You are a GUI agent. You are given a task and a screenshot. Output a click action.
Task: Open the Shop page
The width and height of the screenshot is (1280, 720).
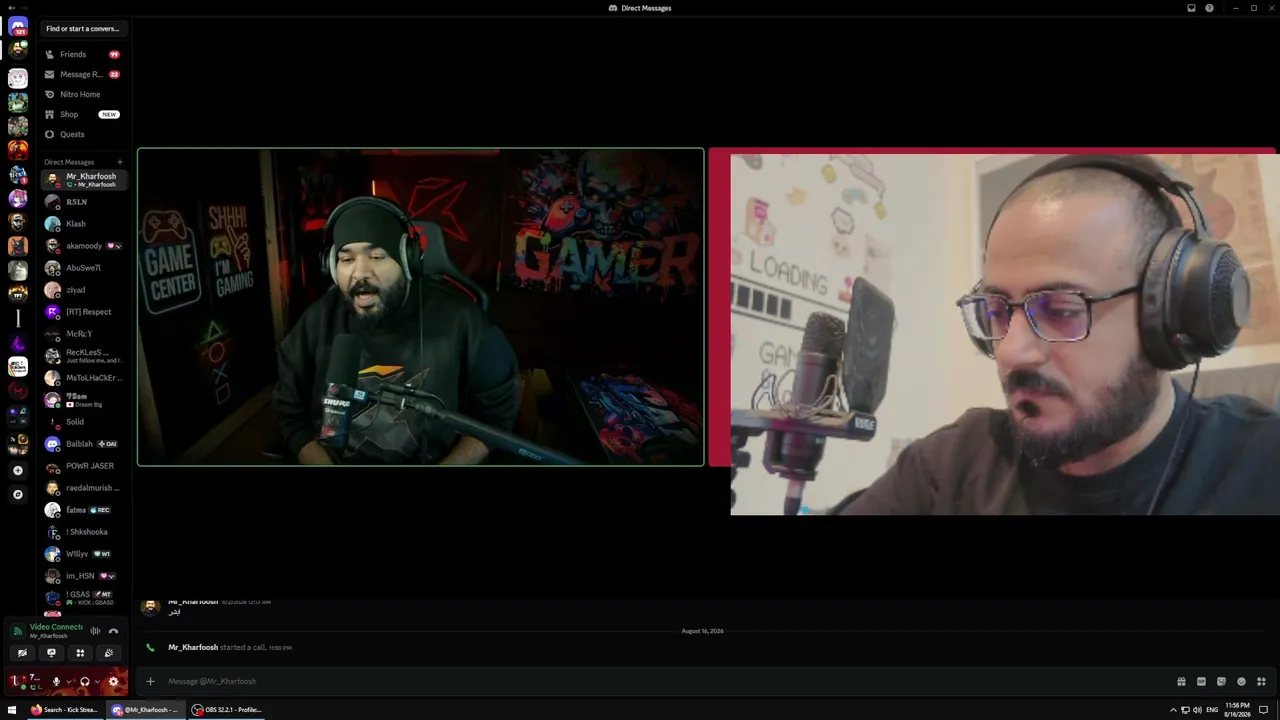[x=84, y=114]
